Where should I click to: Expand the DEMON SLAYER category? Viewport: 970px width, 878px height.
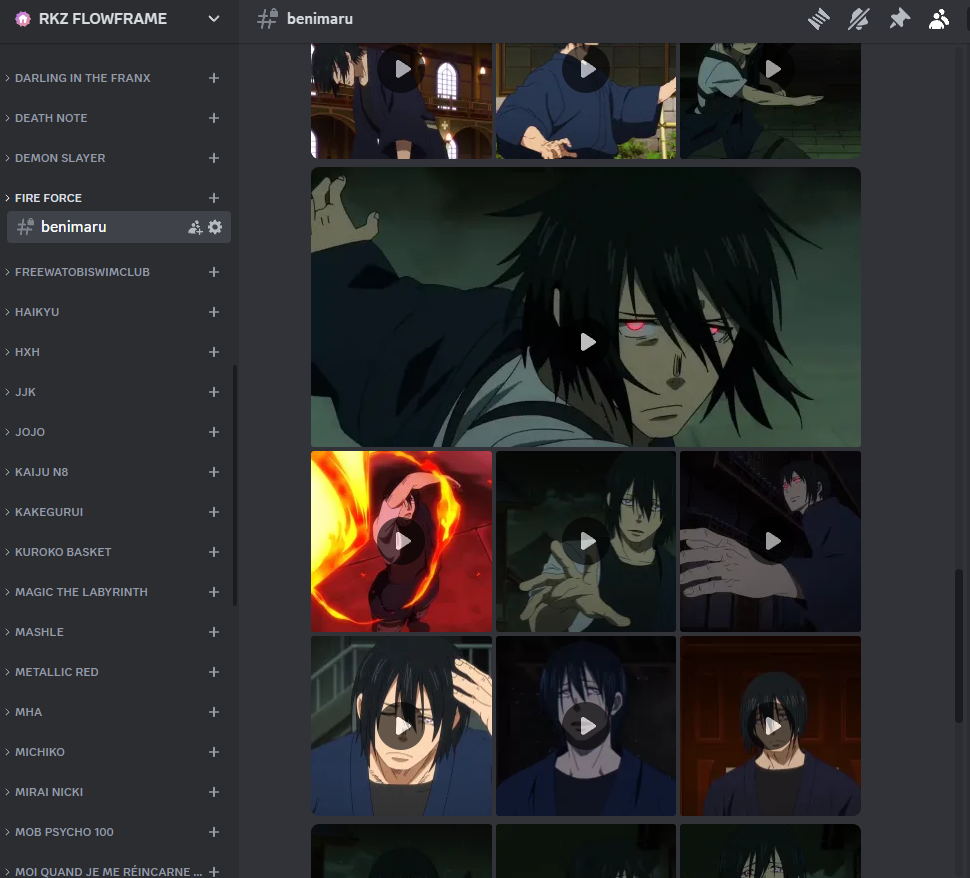pos(54,158)
